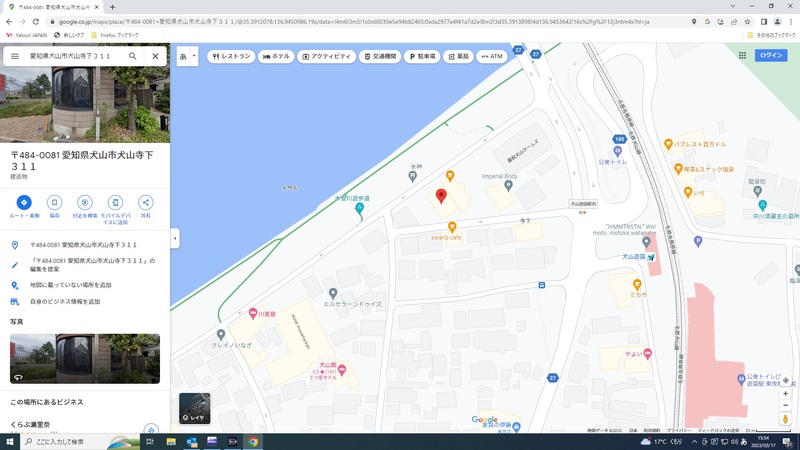Open Google apps grid icon

(740, 56)
